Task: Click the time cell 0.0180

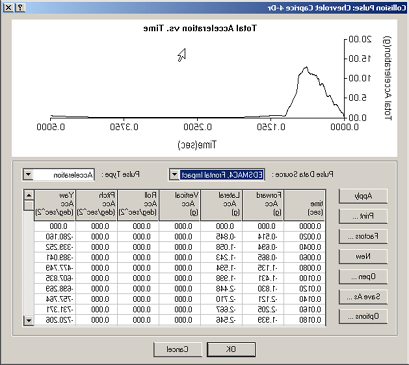Action: pyautogui.click(x=304, y=320)
